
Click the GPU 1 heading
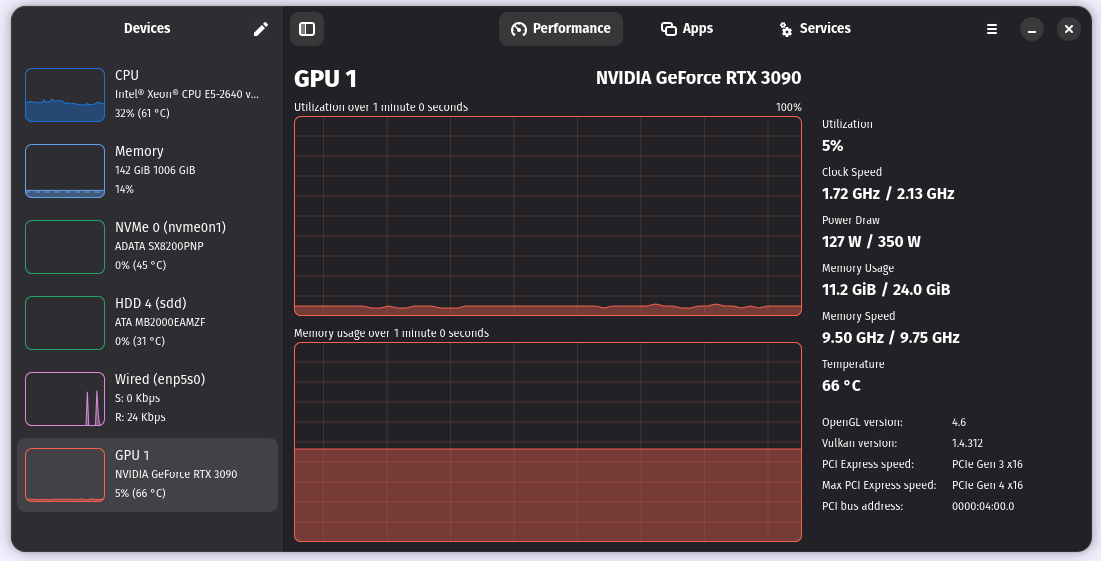(x=325, y=79)
